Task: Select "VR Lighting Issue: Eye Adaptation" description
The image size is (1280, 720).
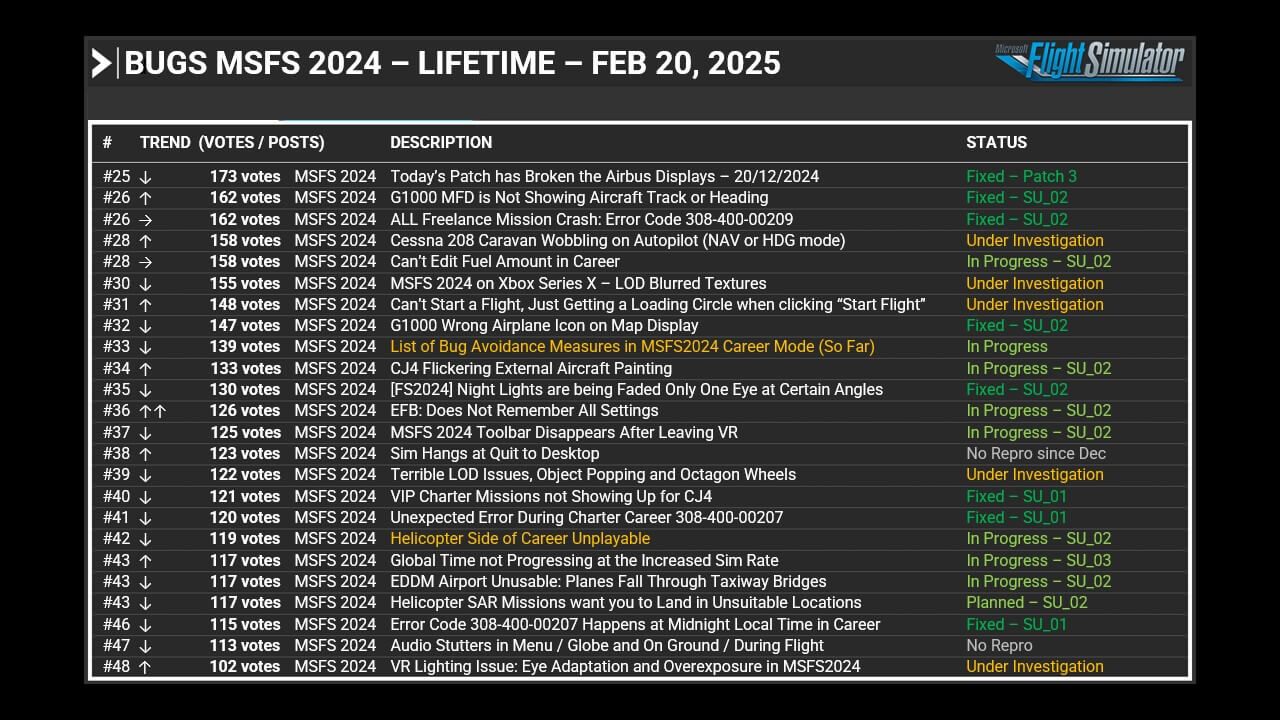Action: coord(625,667)
